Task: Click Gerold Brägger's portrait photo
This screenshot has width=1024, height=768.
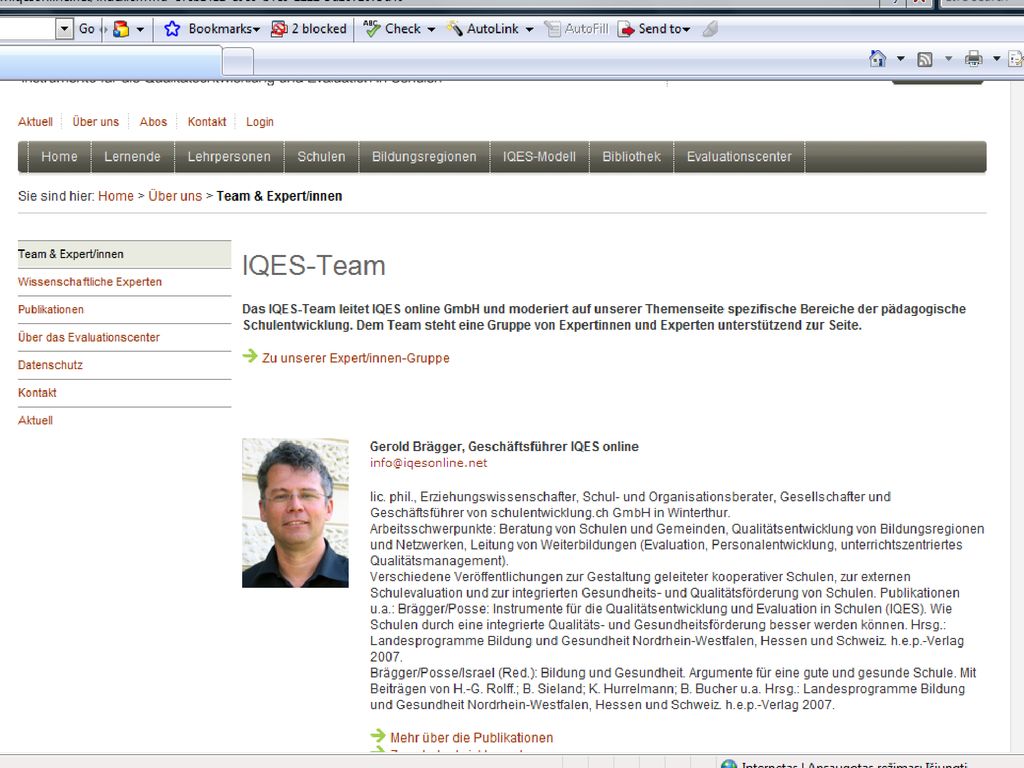Action: coord(295,513)
